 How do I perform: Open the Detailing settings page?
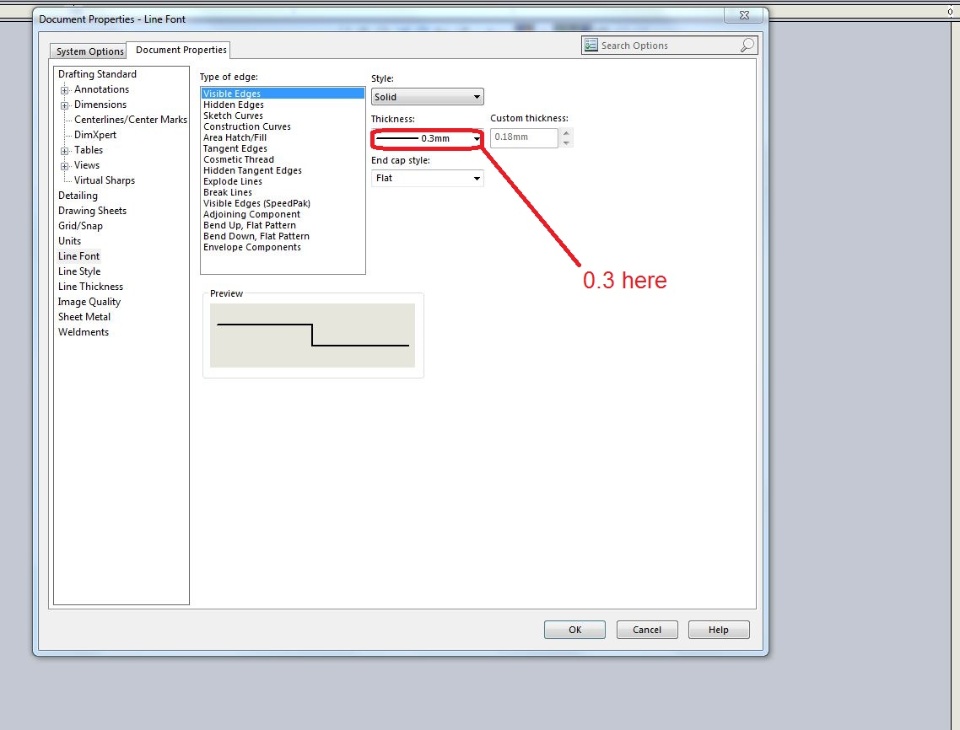tap(78, 195)
